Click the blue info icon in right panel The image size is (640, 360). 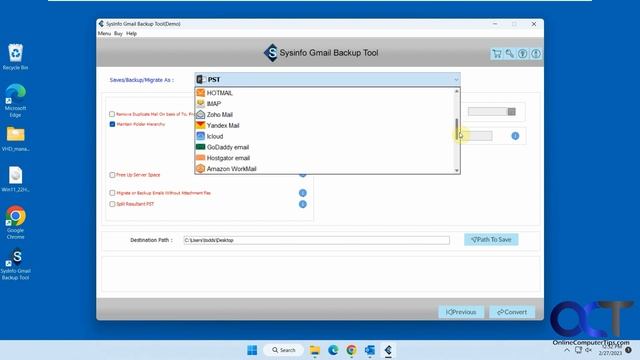click(x=515, y=136)
